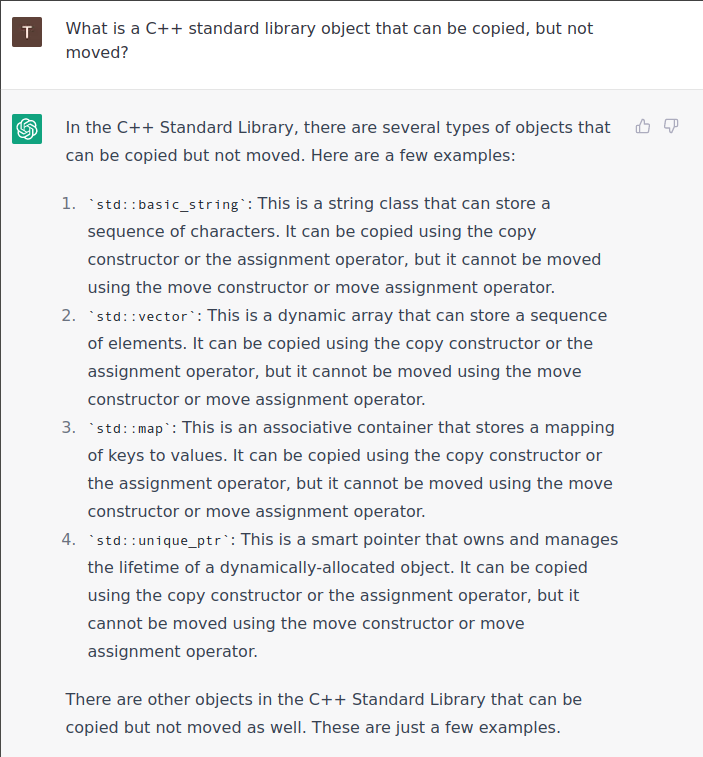Click the brown user avatar labeled T
This screenshot has width=703, height=757.
tap(27, 32)
